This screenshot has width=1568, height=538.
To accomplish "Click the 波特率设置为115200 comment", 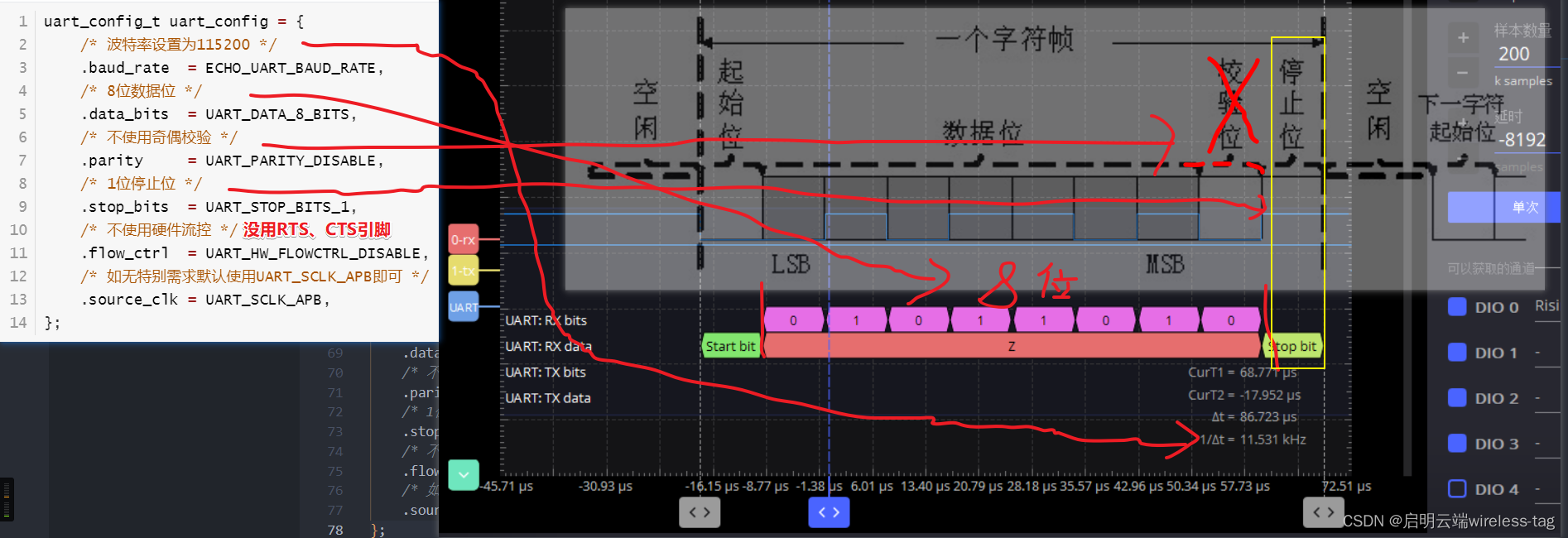I will 178,45.
